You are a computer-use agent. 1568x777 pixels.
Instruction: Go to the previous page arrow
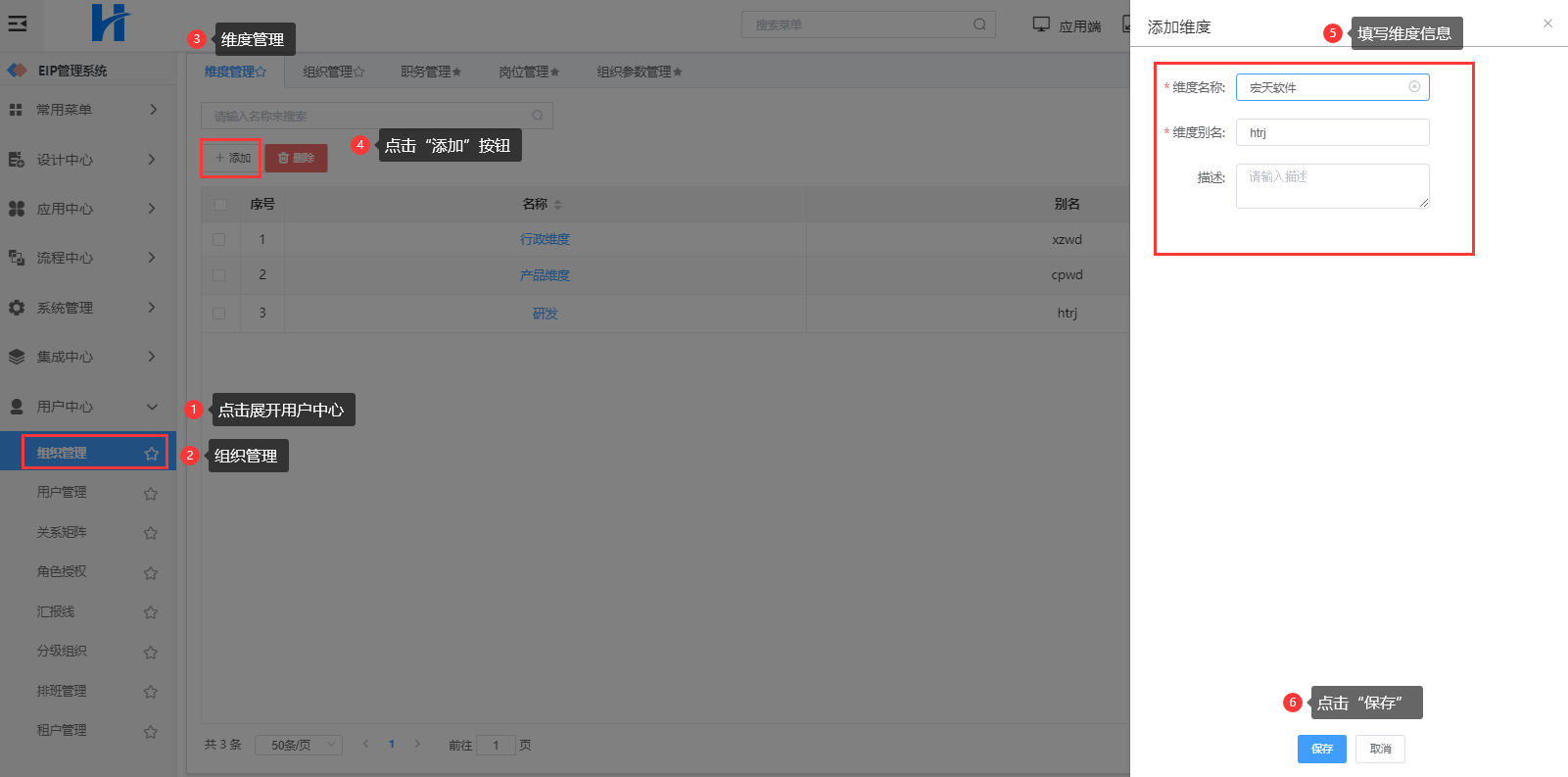[x=365, y=744]
